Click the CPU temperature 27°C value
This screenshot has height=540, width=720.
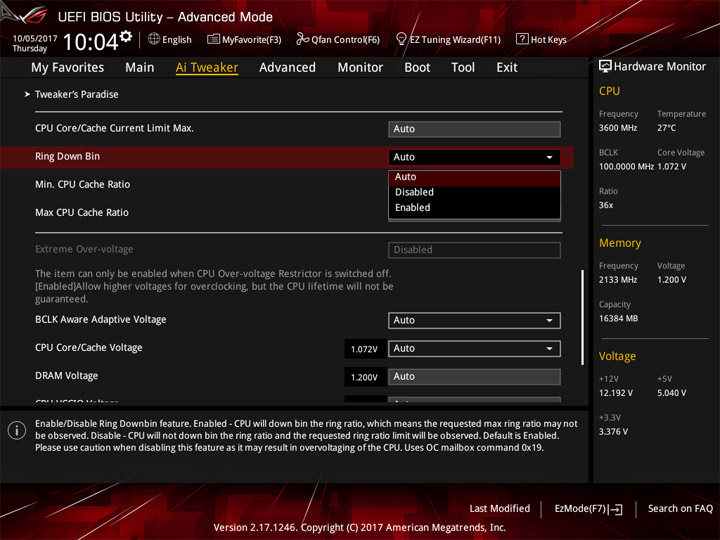[x=666, y=128]
